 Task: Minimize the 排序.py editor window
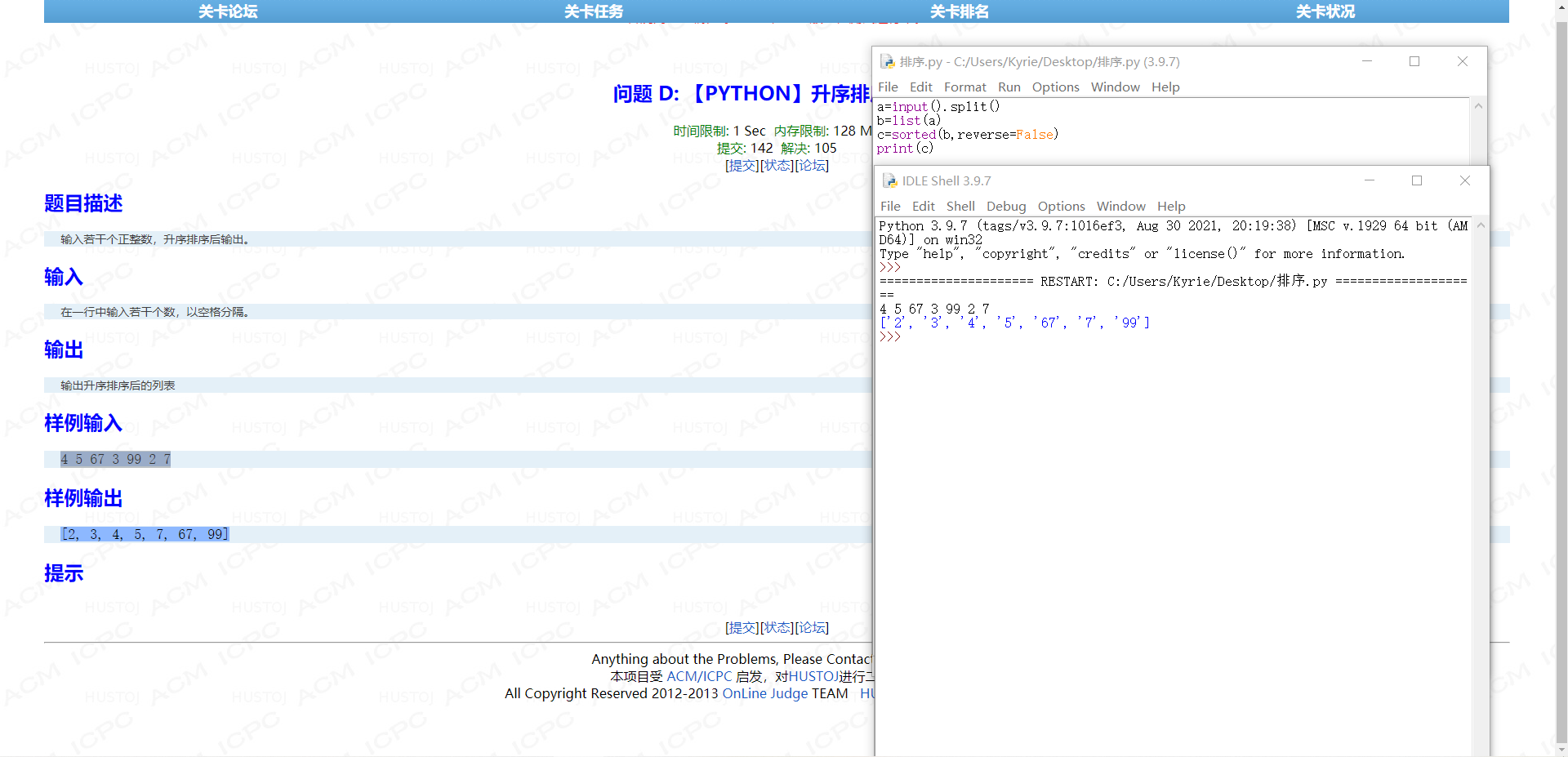[1366, 61]
